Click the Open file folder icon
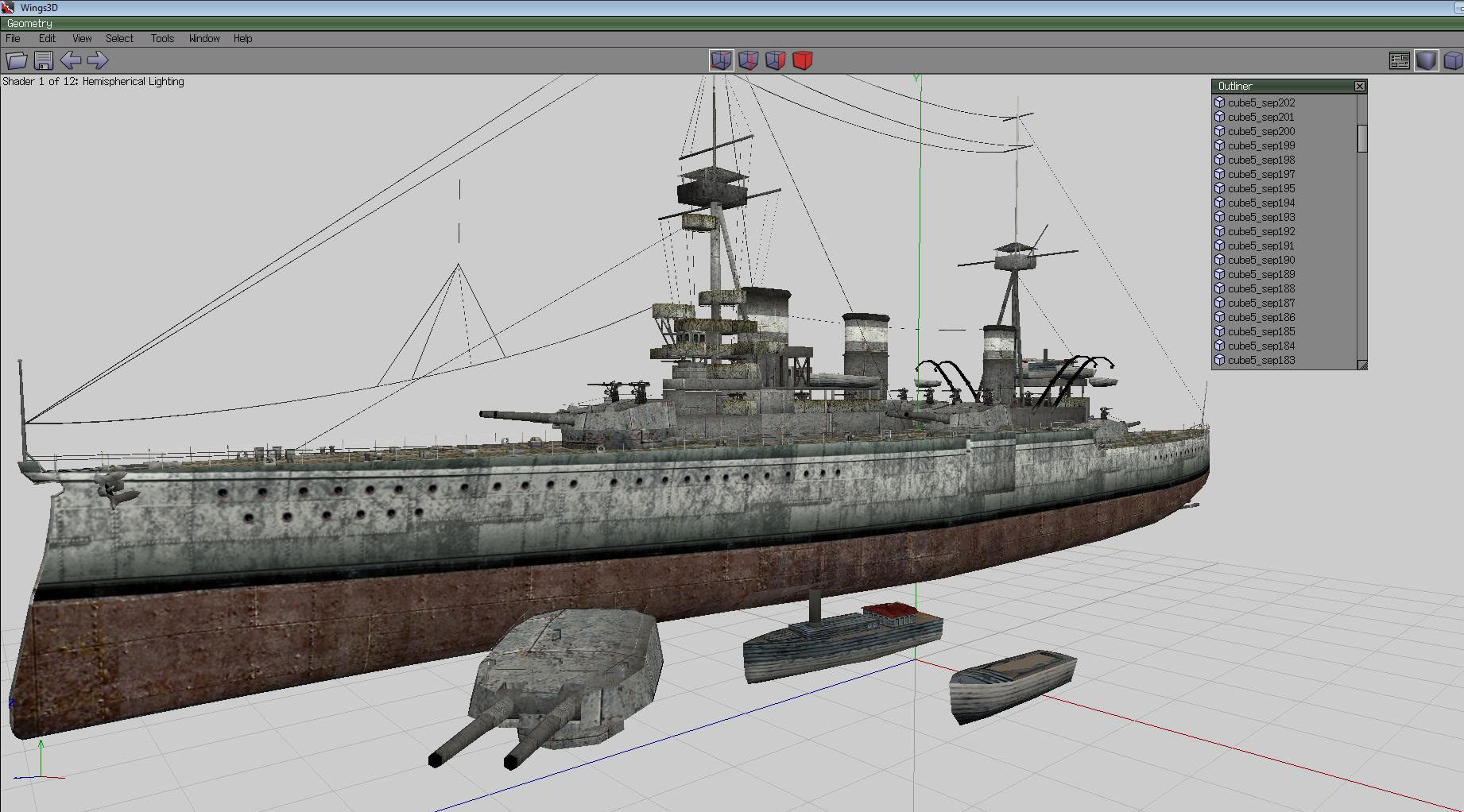 click(x=17, y=60)
